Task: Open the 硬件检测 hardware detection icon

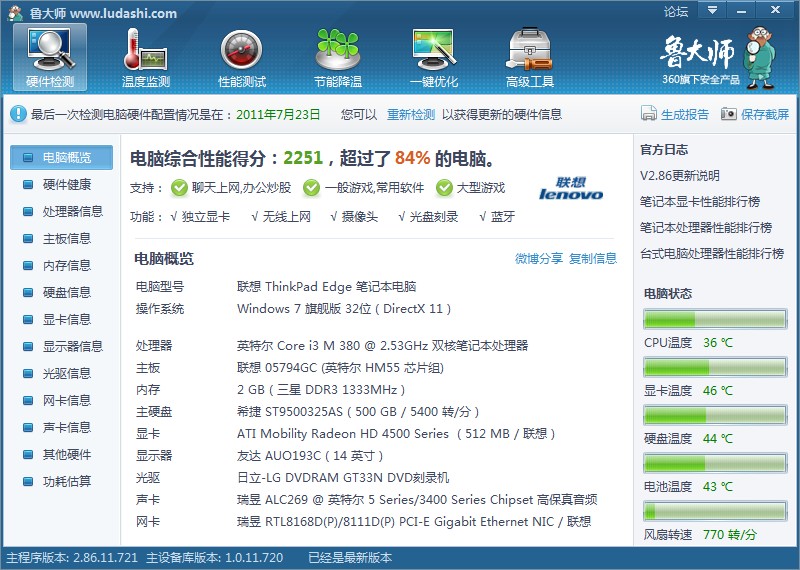Action: point(50,57)
